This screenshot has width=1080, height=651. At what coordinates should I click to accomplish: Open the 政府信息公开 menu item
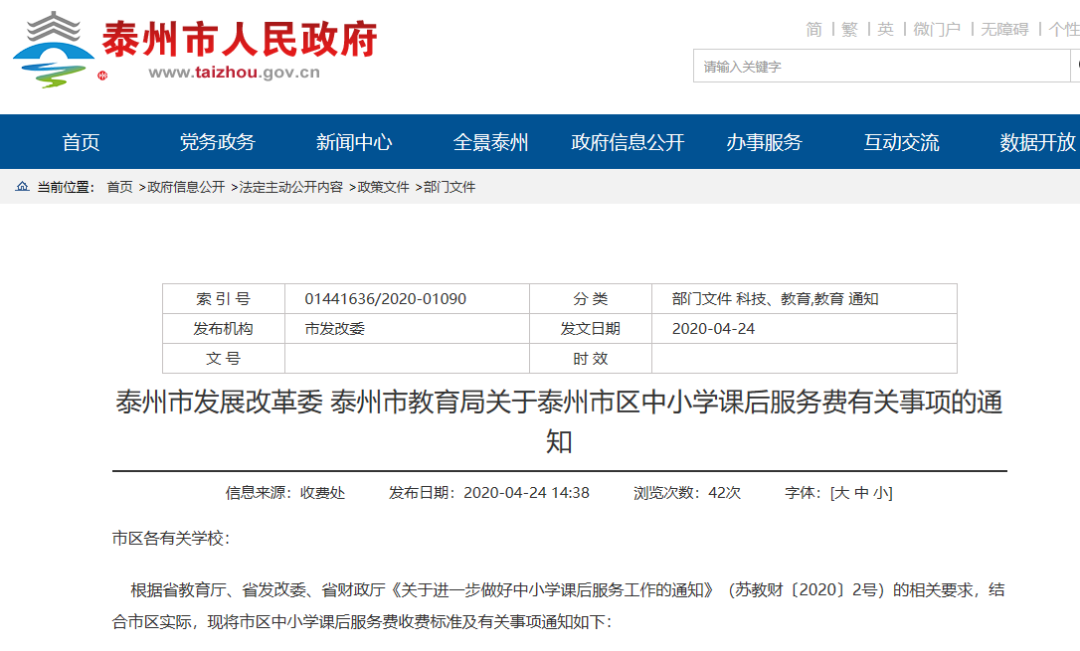[x=627, y=142]
